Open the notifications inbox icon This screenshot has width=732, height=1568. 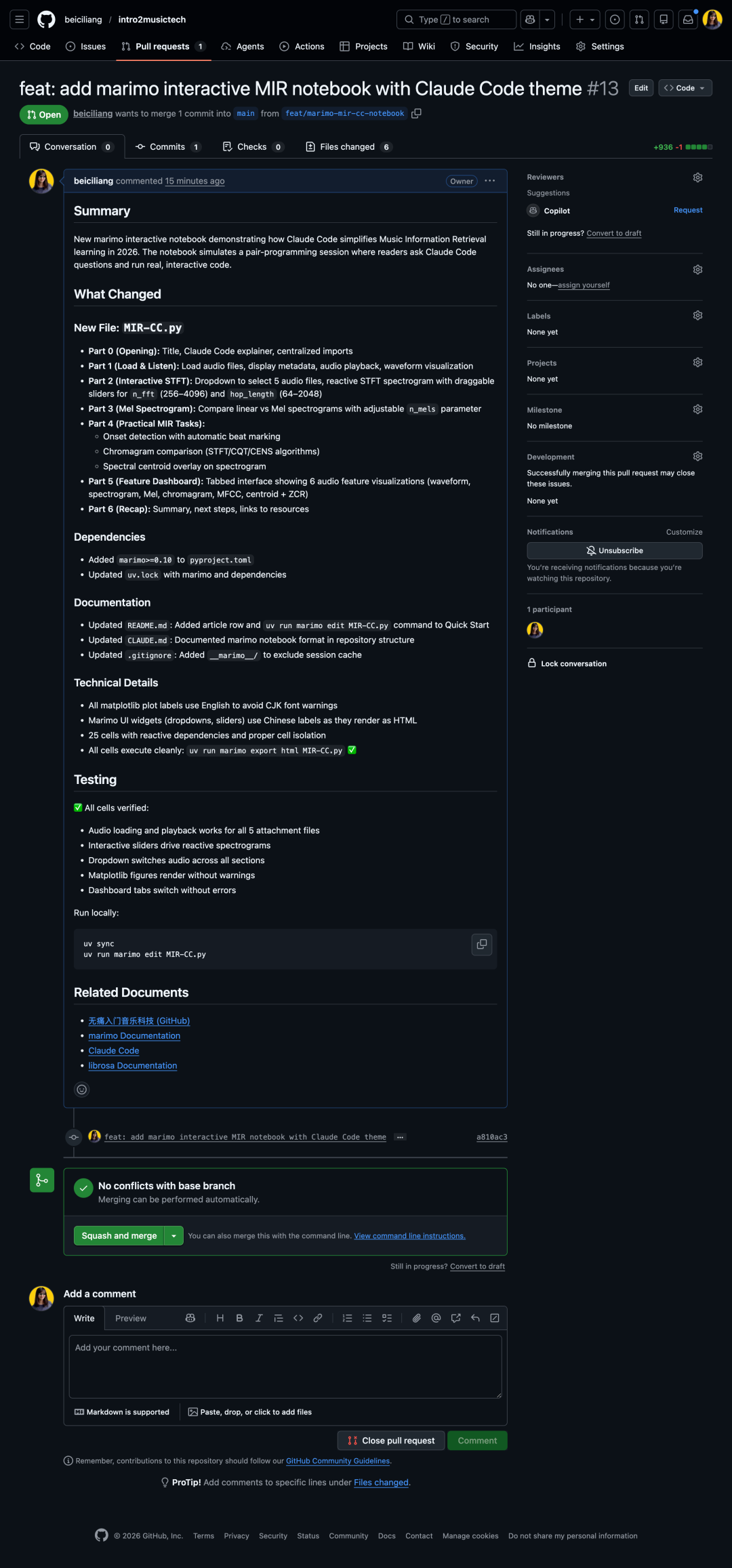pos(688,20)
